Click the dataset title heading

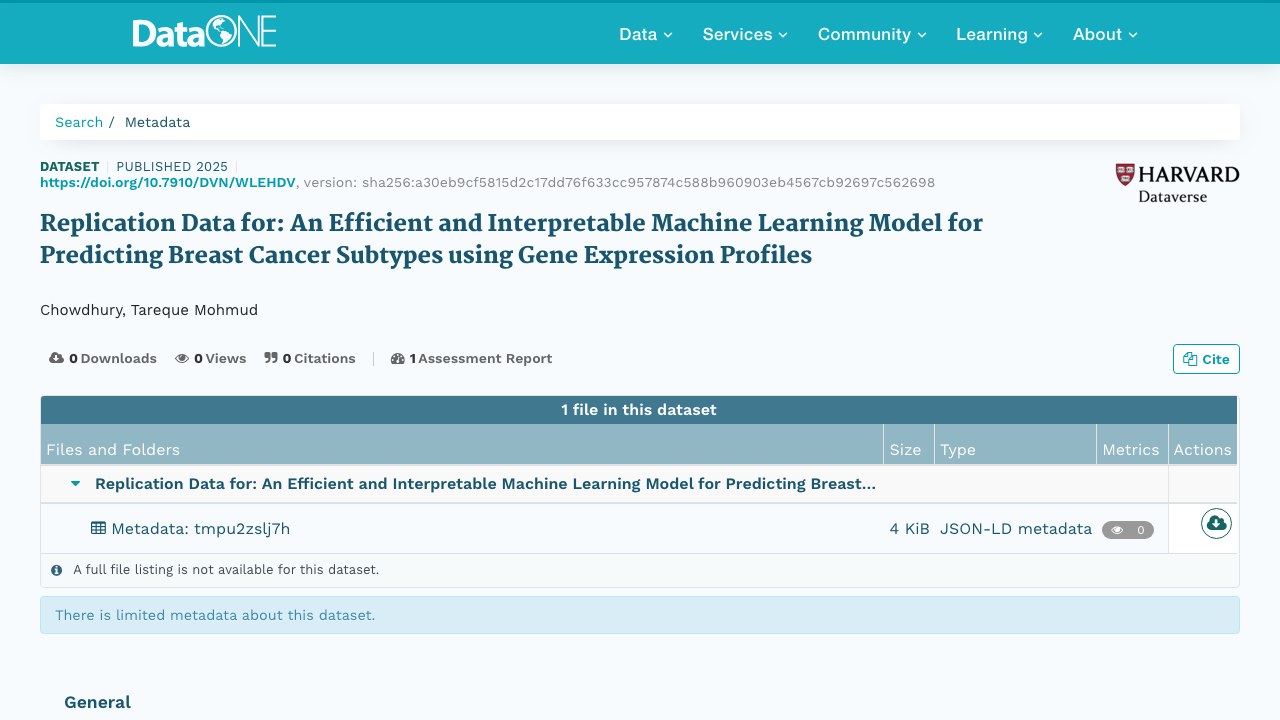[511, 239]
